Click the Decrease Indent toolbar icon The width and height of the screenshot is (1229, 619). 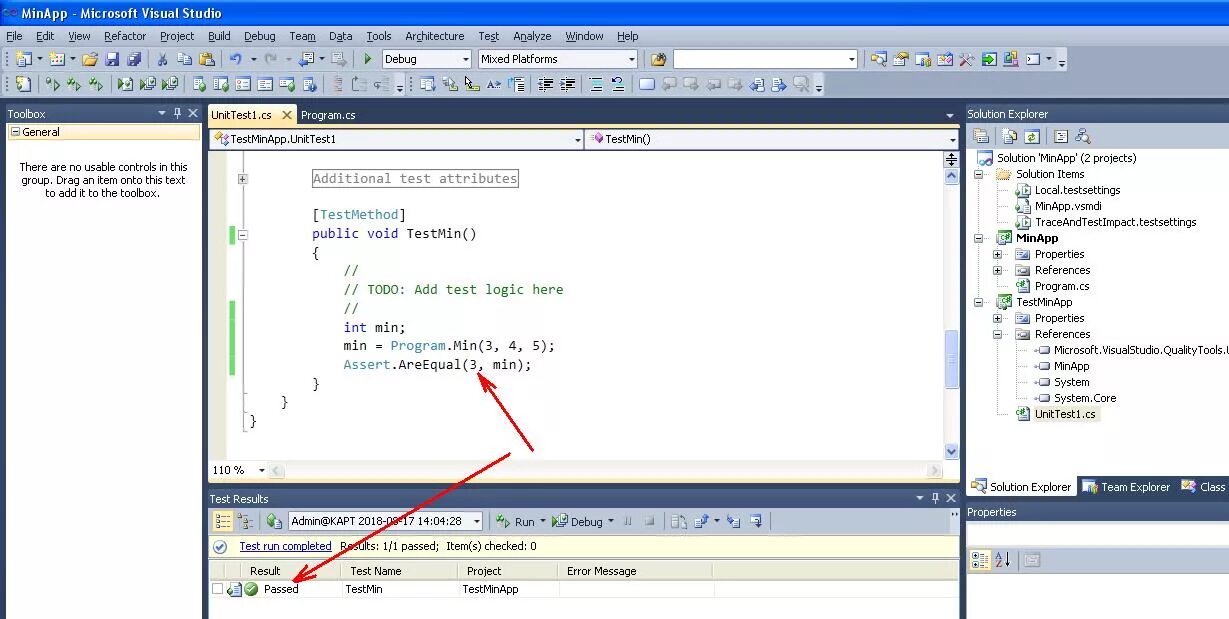click(x=546, y=85)
